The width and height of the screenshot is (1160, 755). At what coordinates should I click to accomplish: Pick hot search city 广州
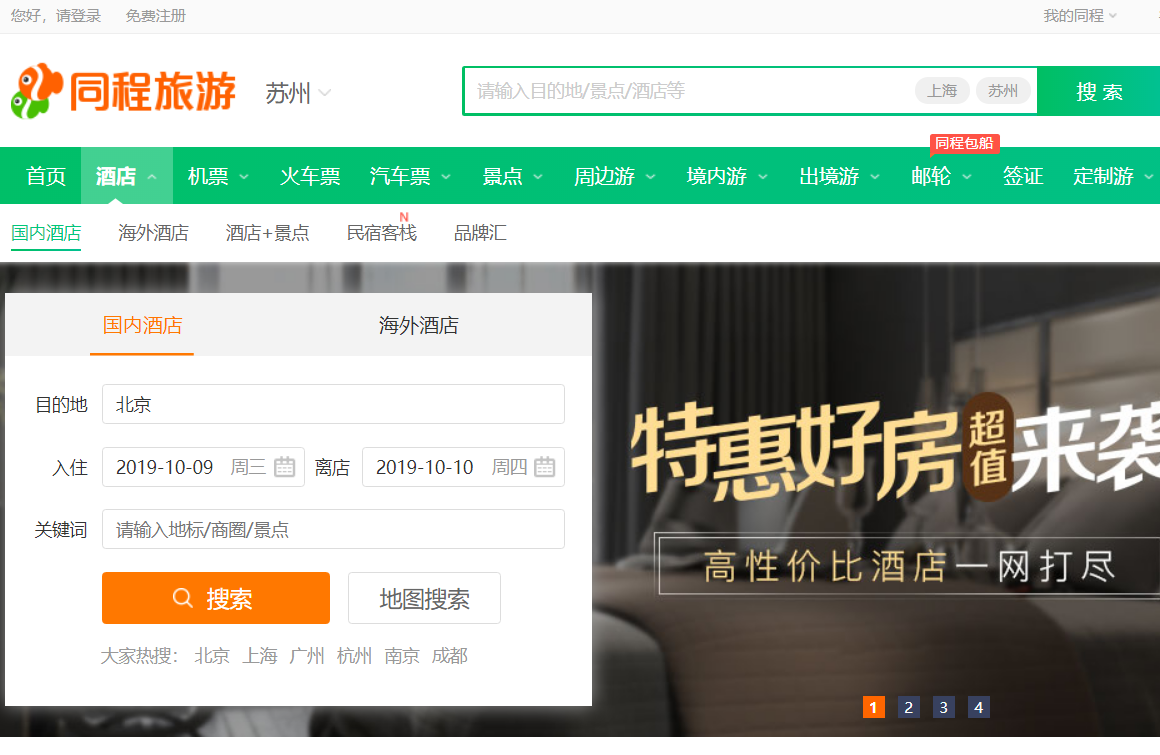click(307, 656)
